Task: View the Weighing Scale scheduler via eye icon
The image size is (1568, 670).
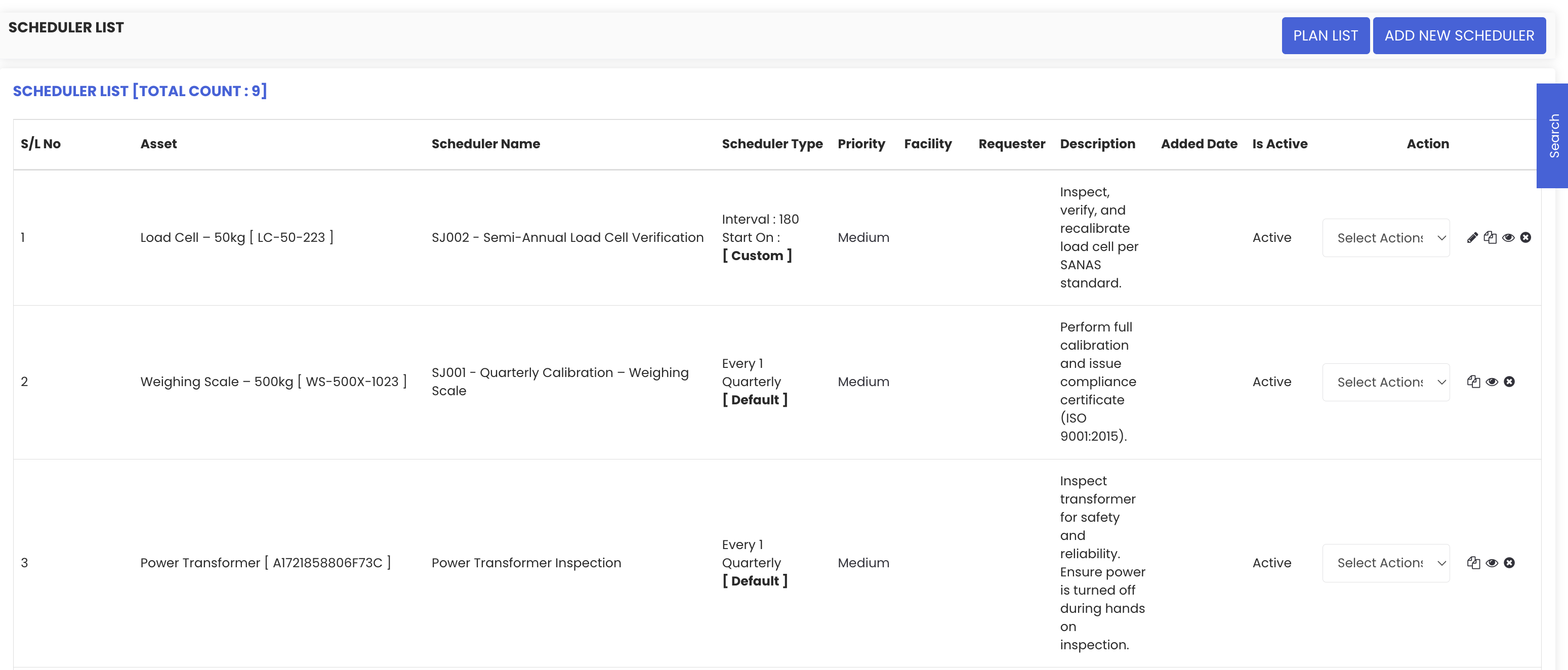Action: click(1492, 382)
